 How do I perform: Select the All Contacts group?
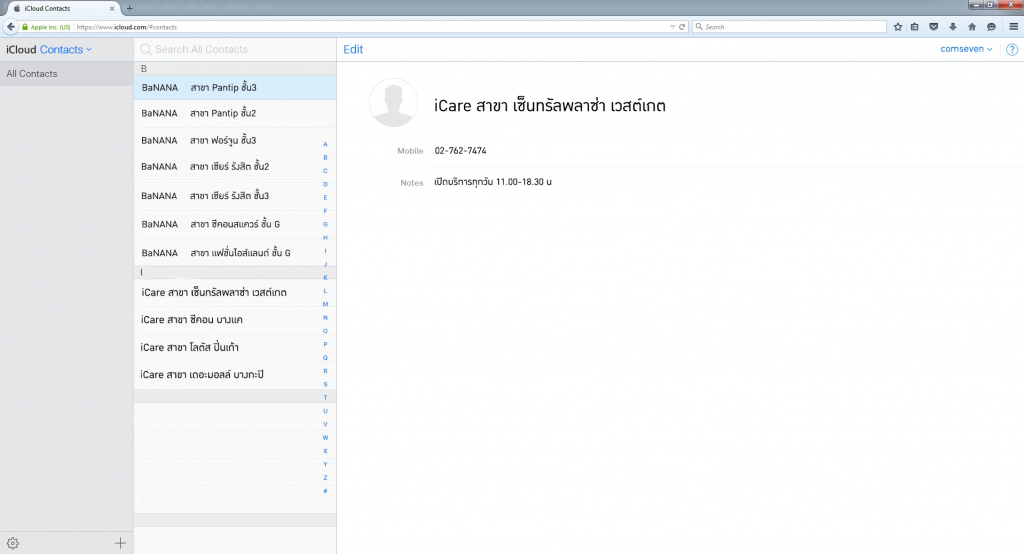pos(67,74)
